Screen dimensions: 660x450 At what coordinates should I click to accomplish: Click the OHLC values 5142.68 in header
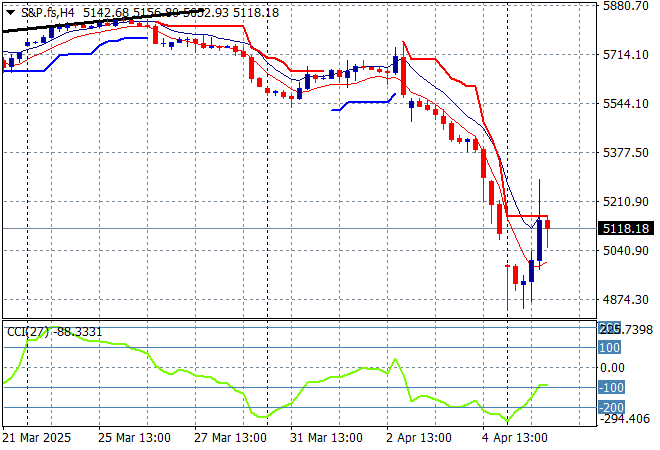point(106,13)
